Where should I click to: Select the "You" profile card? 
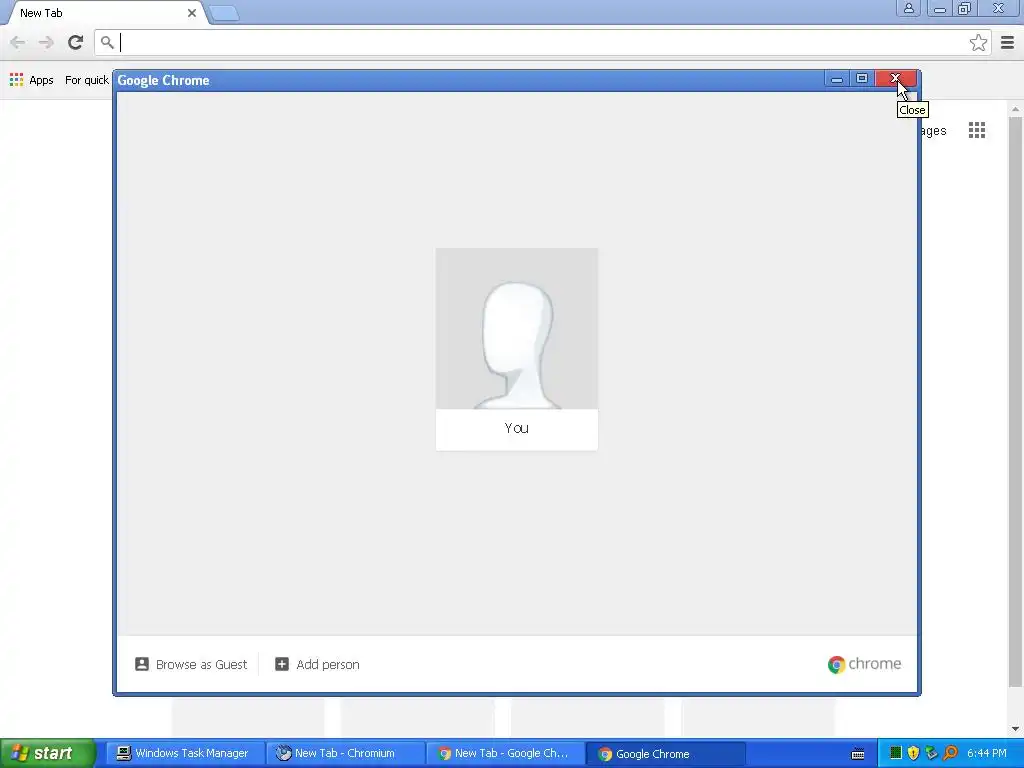pyautogui.click(x=517, y=349)
